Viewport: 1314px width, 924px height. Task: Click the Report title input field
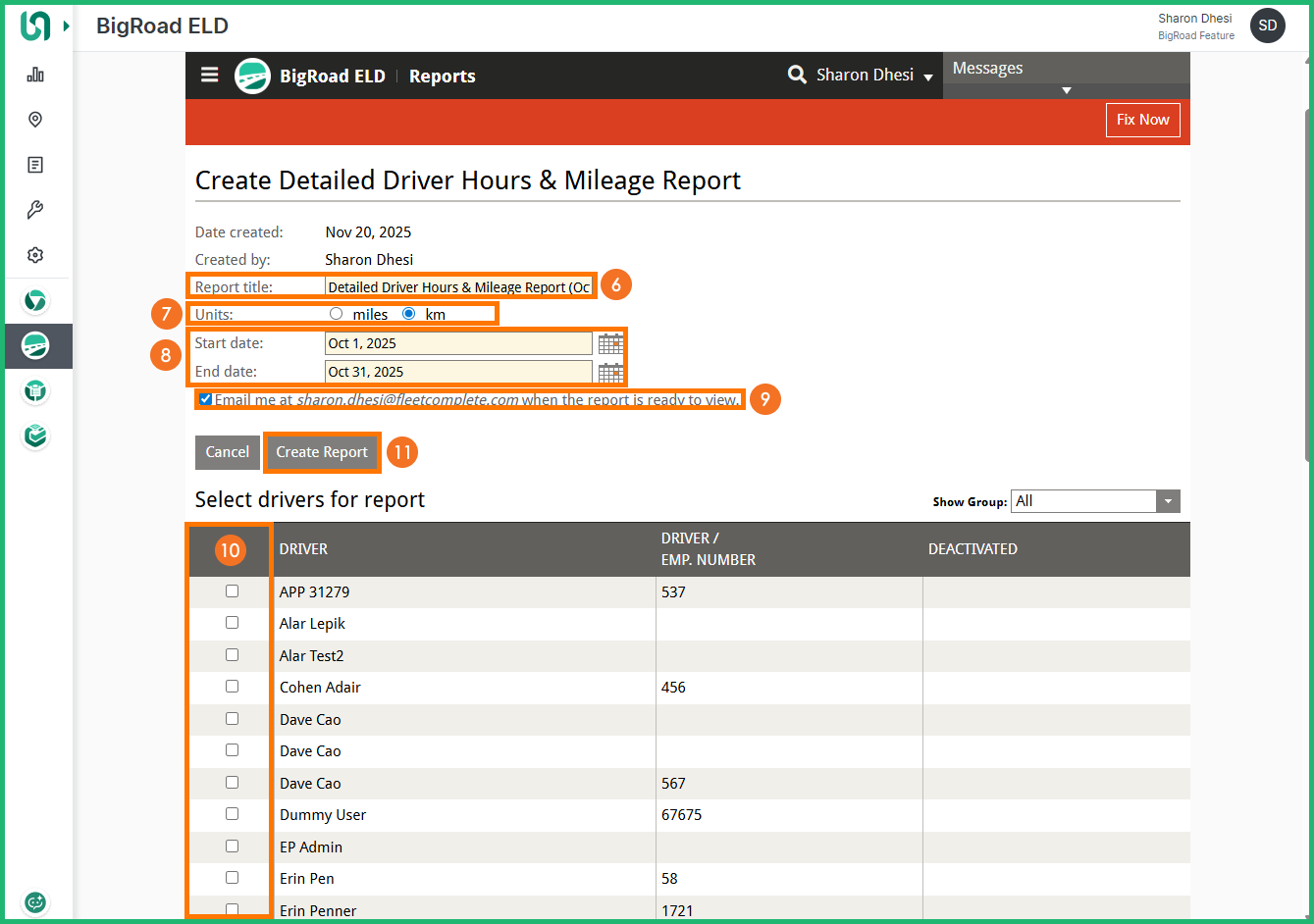click(x=458, y=287)
